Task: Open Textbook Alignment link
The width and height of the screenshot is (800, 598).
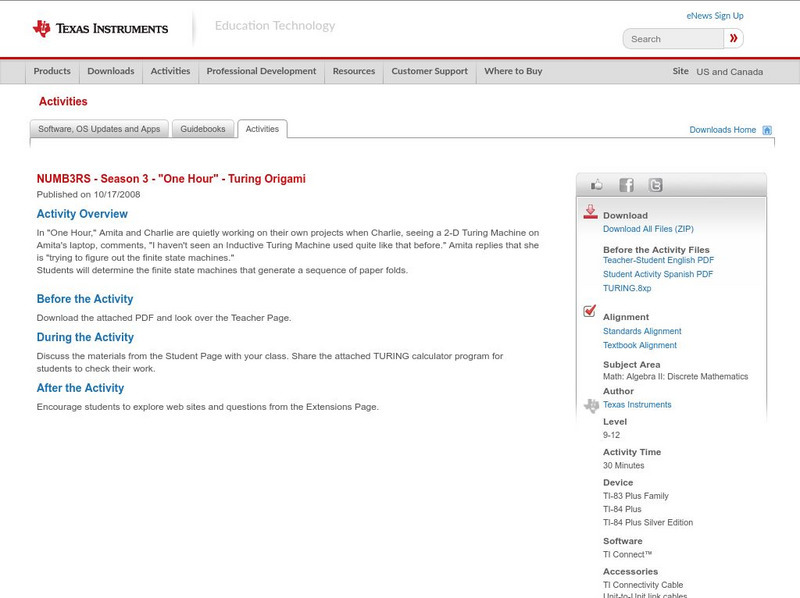Action: (x=640, y=345)
